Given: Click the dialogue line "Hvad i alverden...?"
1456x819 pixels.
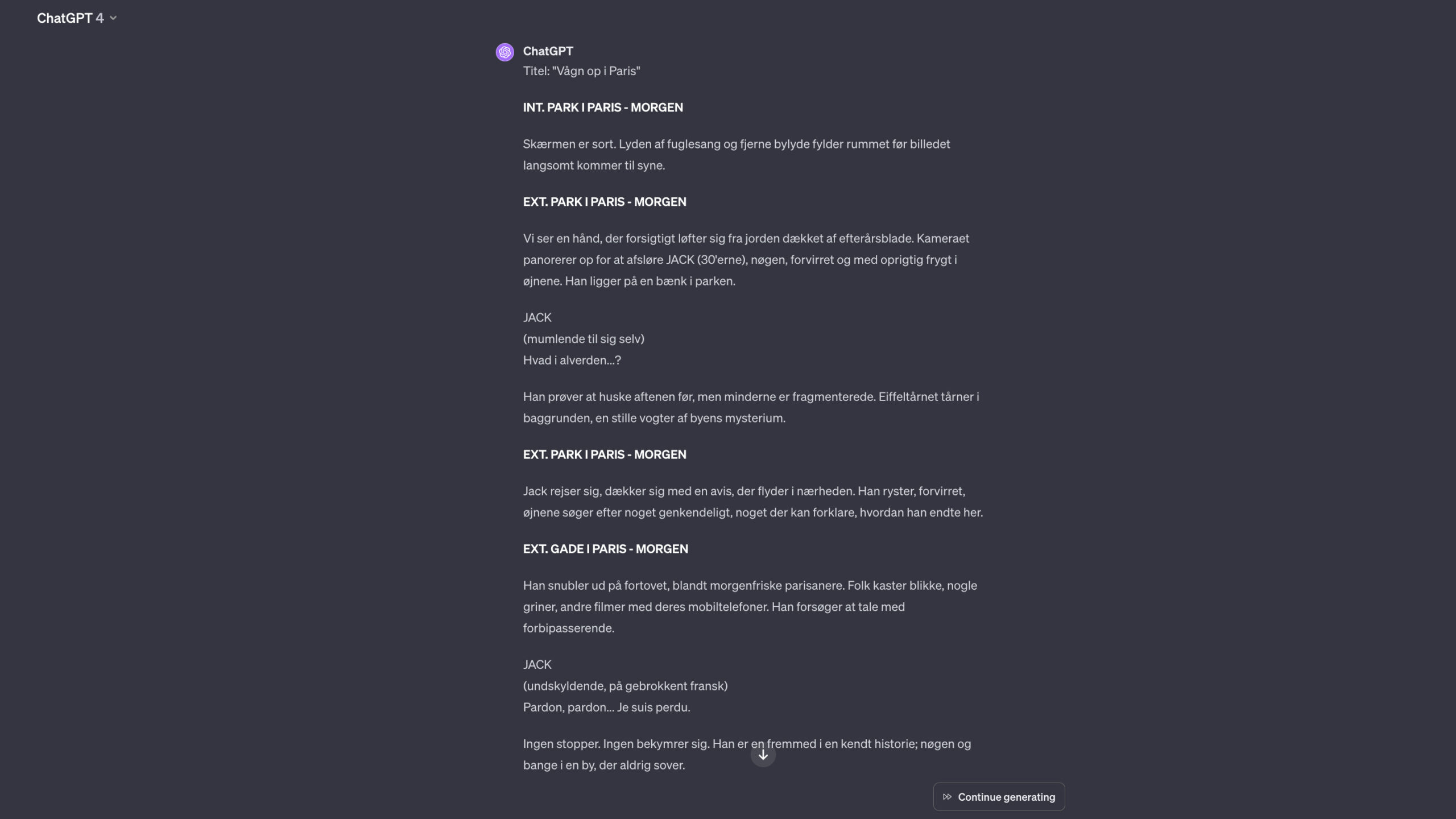Looking at the screenshot, I should [572, 360].
